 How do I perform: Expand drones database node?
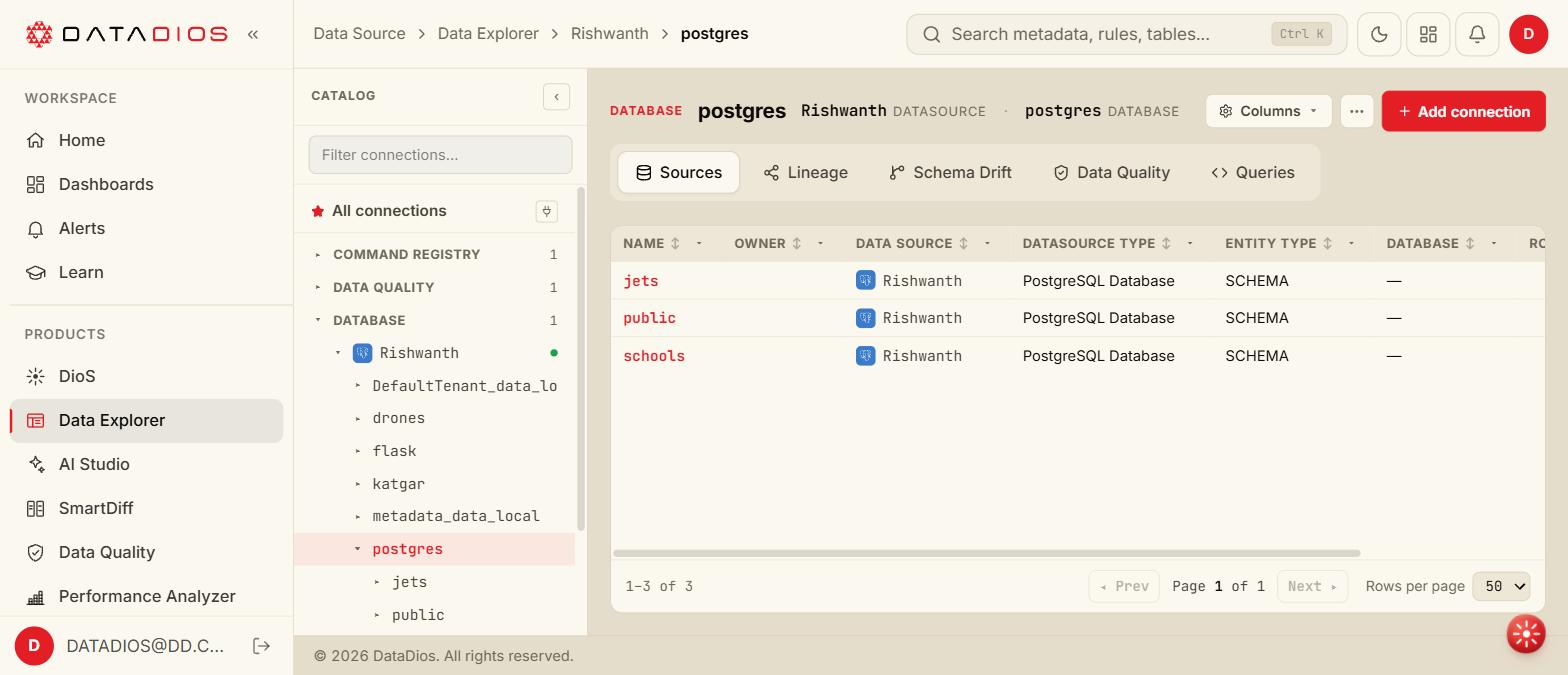(x=358, y=418)
